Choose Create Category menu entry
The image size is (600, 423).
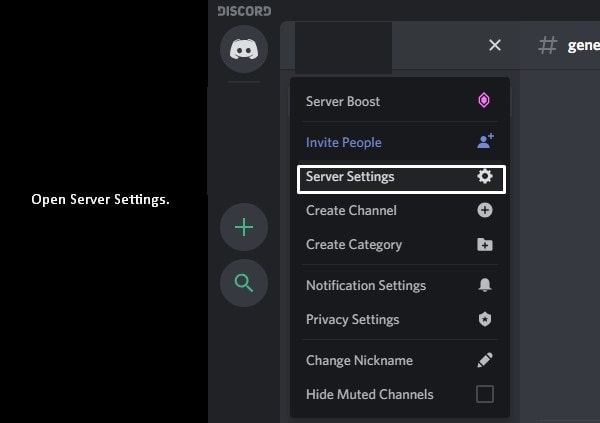click(400, 244)
